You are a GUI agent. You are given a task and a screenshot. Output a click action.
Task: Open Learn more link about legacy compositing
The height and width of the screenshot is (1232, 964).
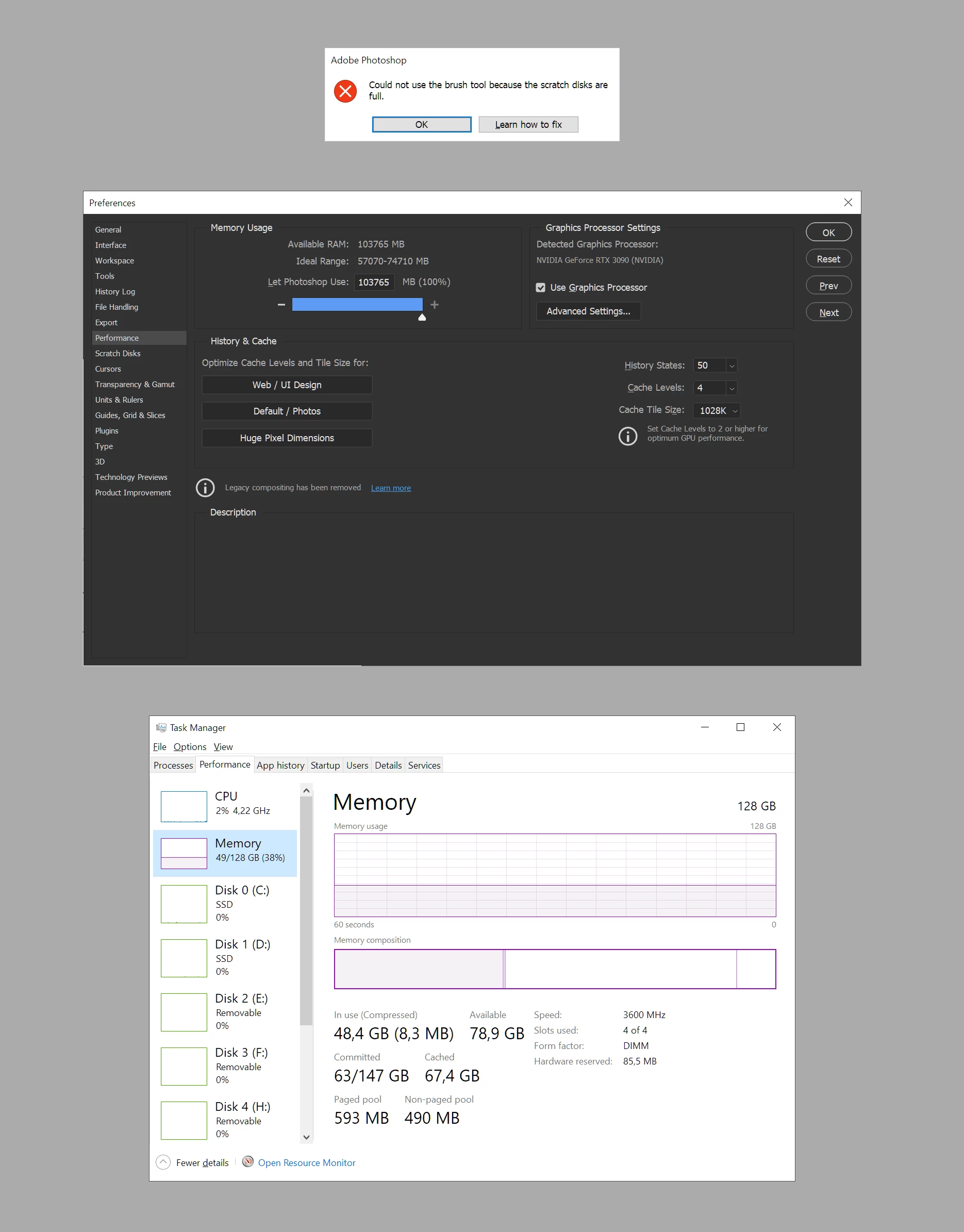[x=391, y=488]
